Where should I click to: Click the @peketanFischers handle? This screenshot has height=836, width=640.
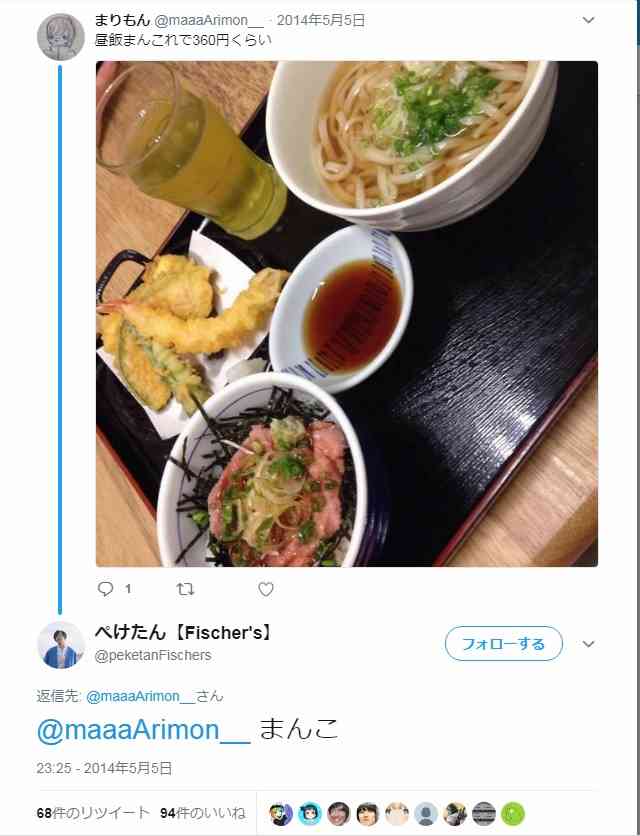[x=153, y=655]
